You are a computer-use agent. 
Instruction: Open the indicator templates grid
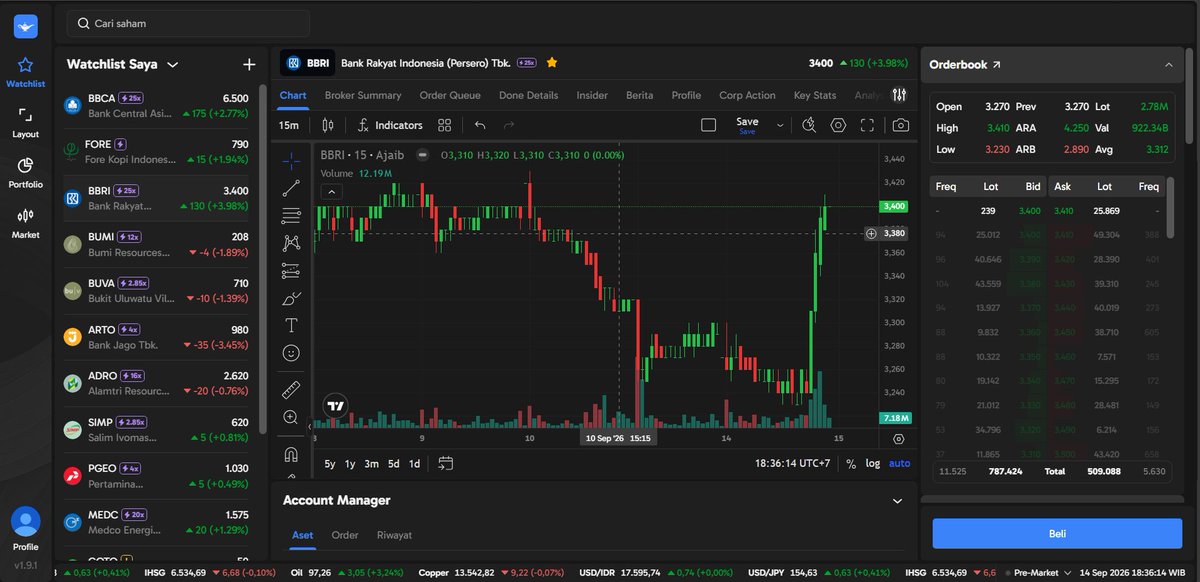point(445,125)
